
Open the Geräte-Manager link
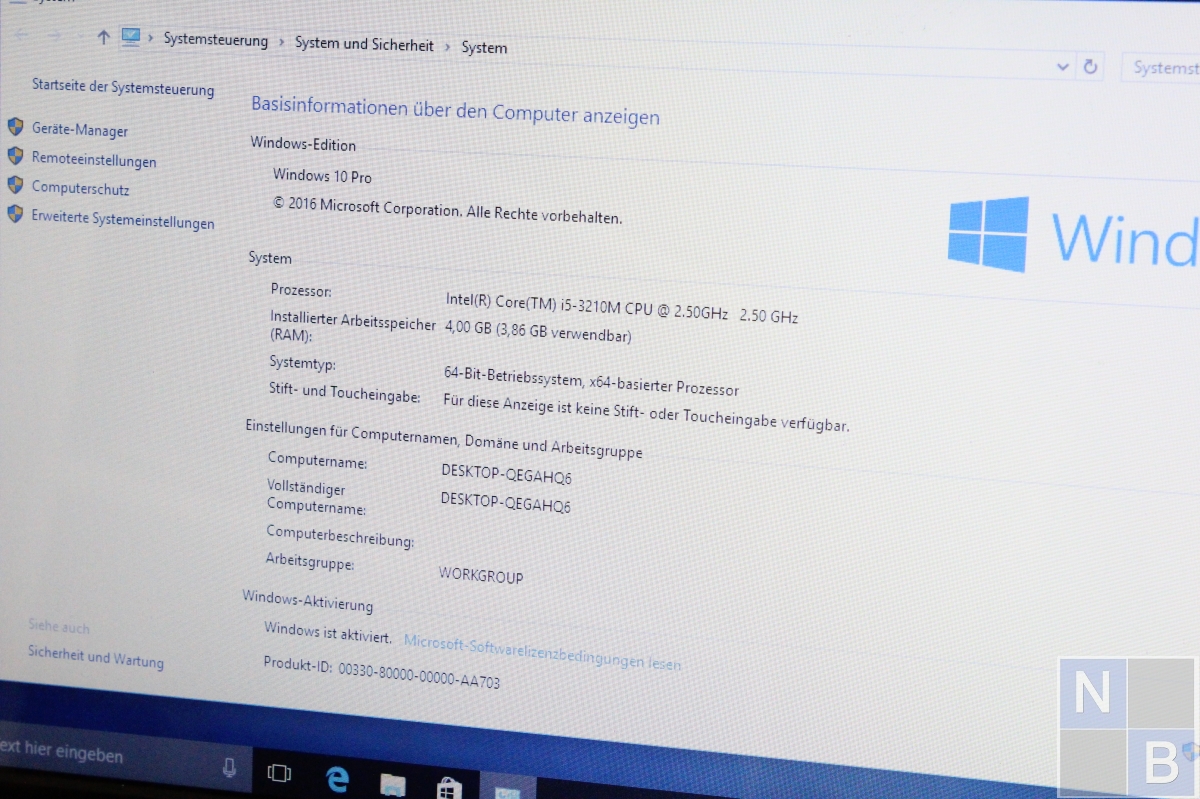80,130
